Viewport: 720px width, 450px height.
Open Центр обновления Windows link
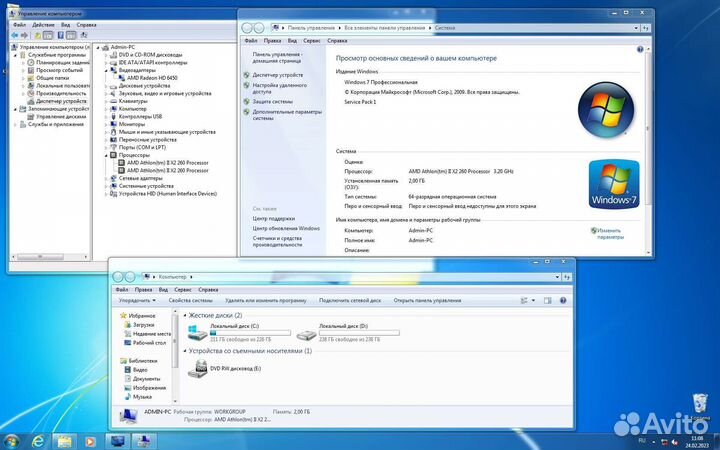tap(286, 228)
